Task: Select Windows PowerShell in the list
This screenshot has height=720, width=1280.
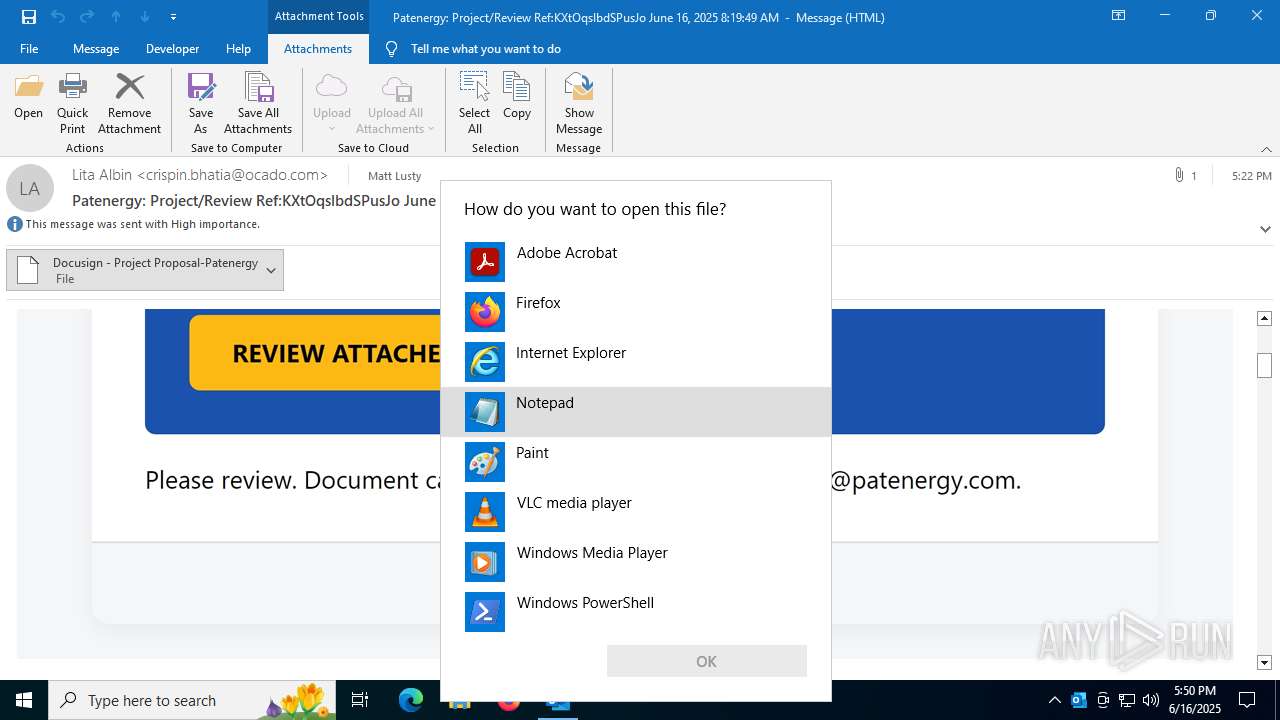Action: (636, 612)
